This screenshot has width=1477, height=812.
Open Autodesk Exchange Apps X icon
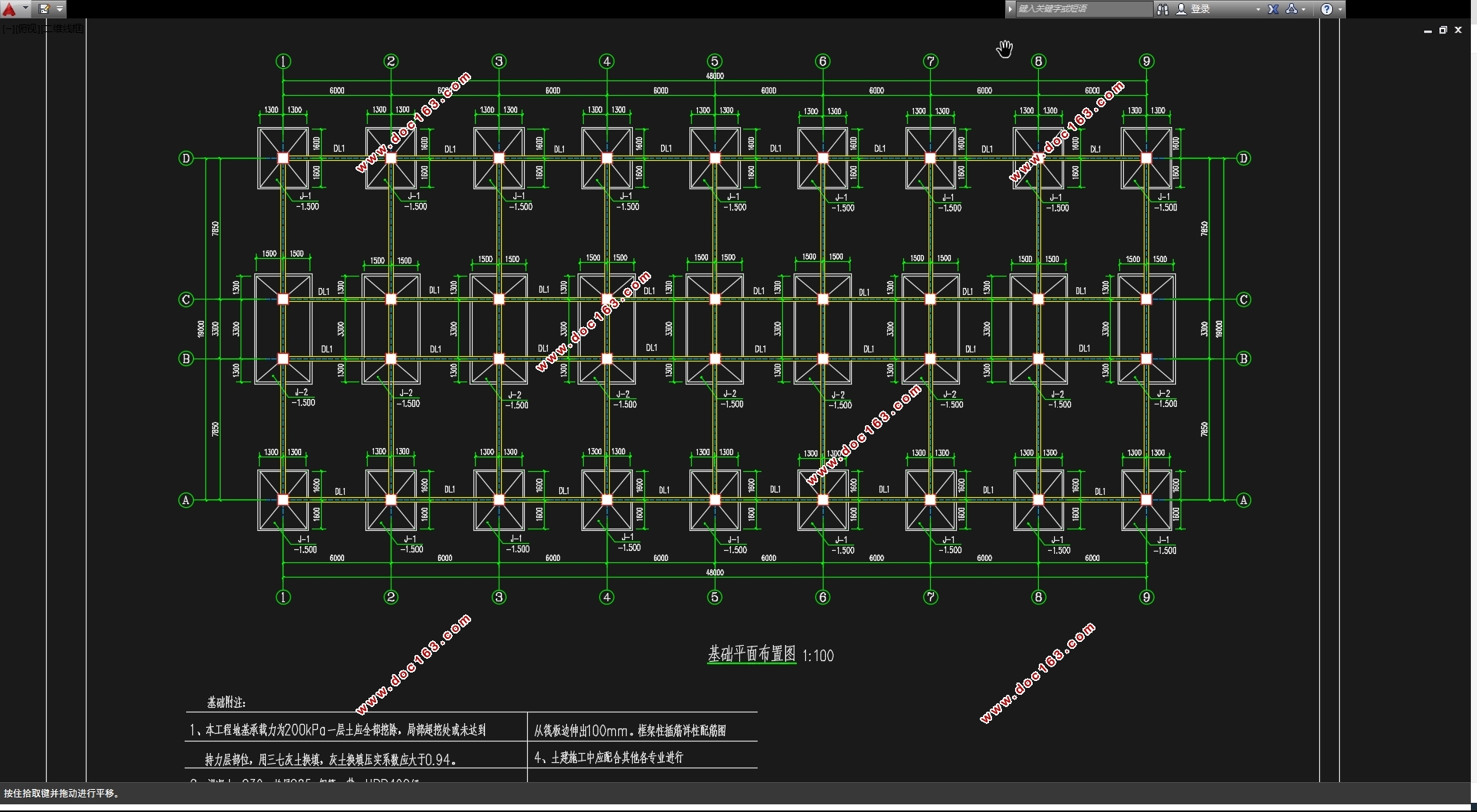tap(1273, 9)
